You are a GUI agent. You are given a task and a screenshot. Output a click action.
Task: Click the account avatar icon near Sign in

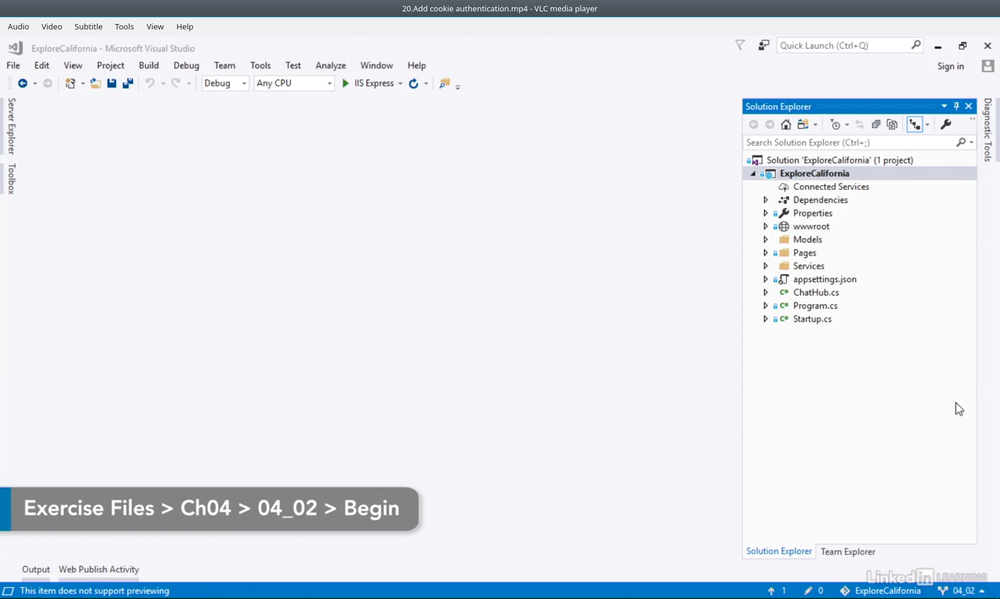[x=988, y=66]
